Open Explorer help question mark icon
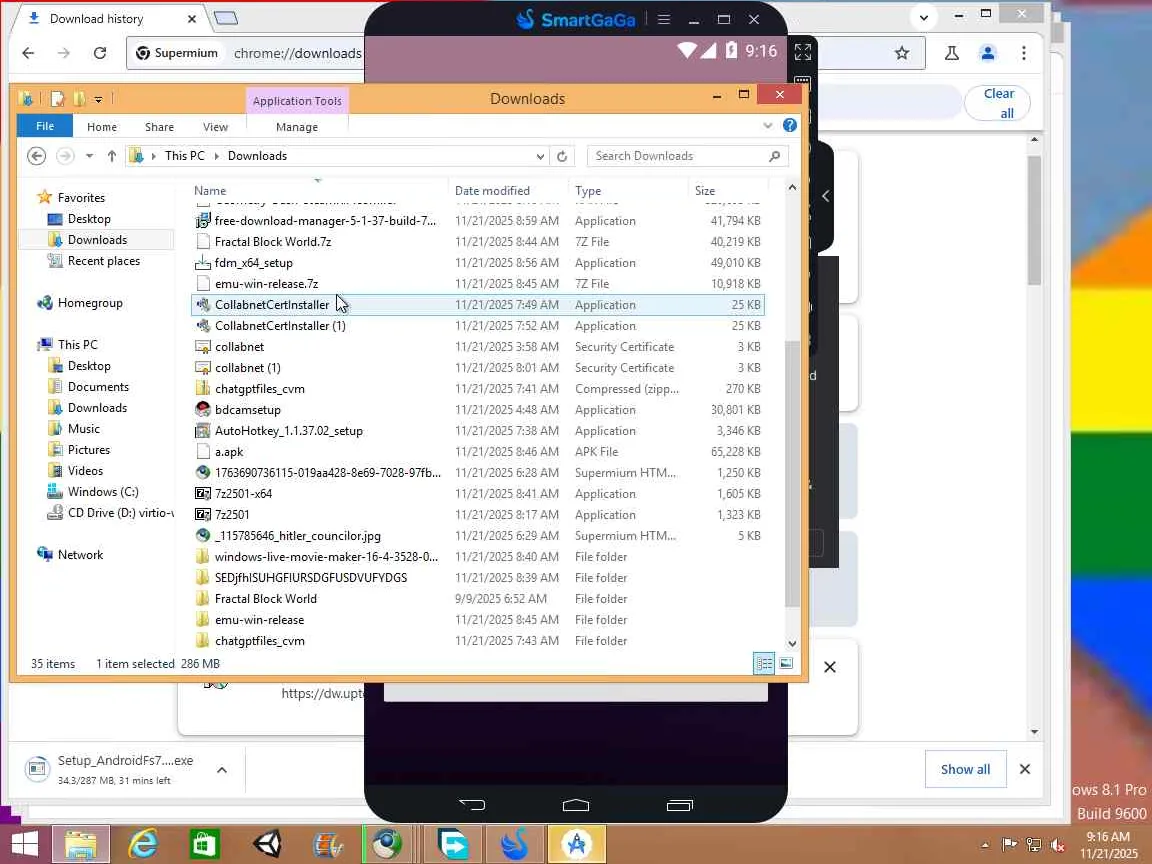This screenshot has width=1152, height=864. [790, 126]
